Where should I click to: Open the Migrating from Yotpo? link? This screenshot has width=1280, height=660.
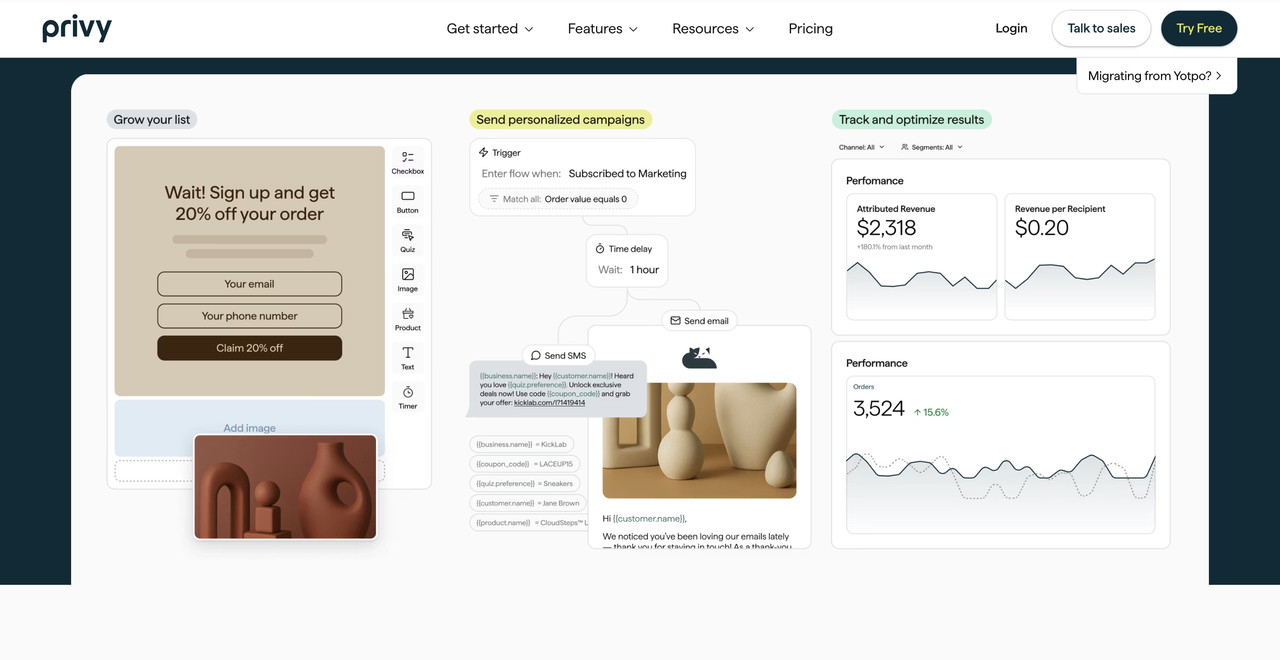tap(1156, 75)
